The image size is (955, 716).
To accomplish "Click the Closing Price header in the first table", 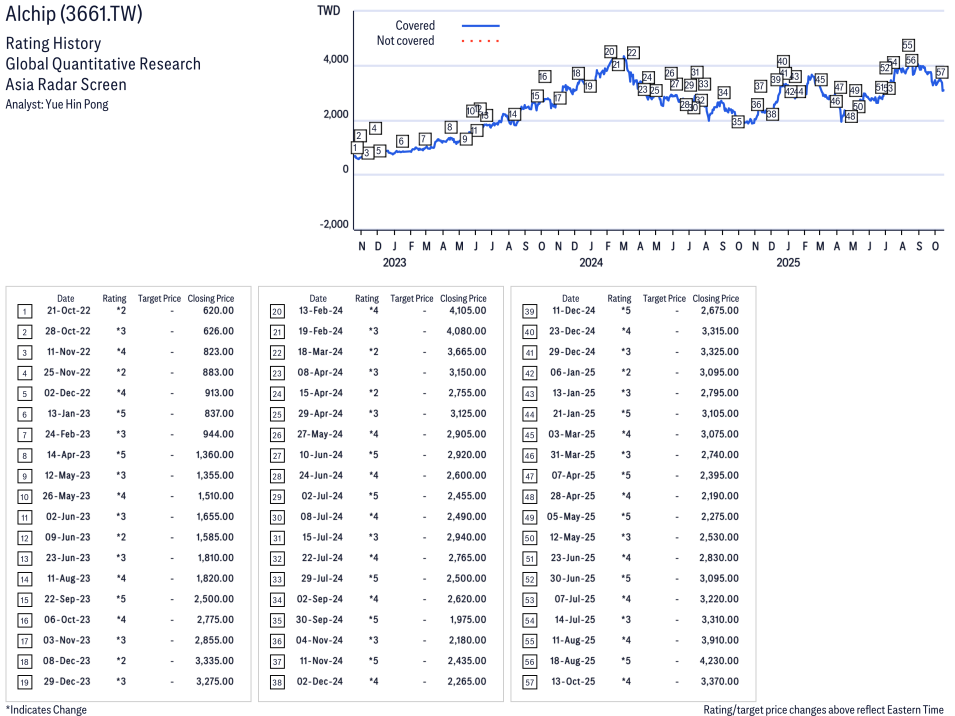I will pyautogui.click(x=210, y=298).
